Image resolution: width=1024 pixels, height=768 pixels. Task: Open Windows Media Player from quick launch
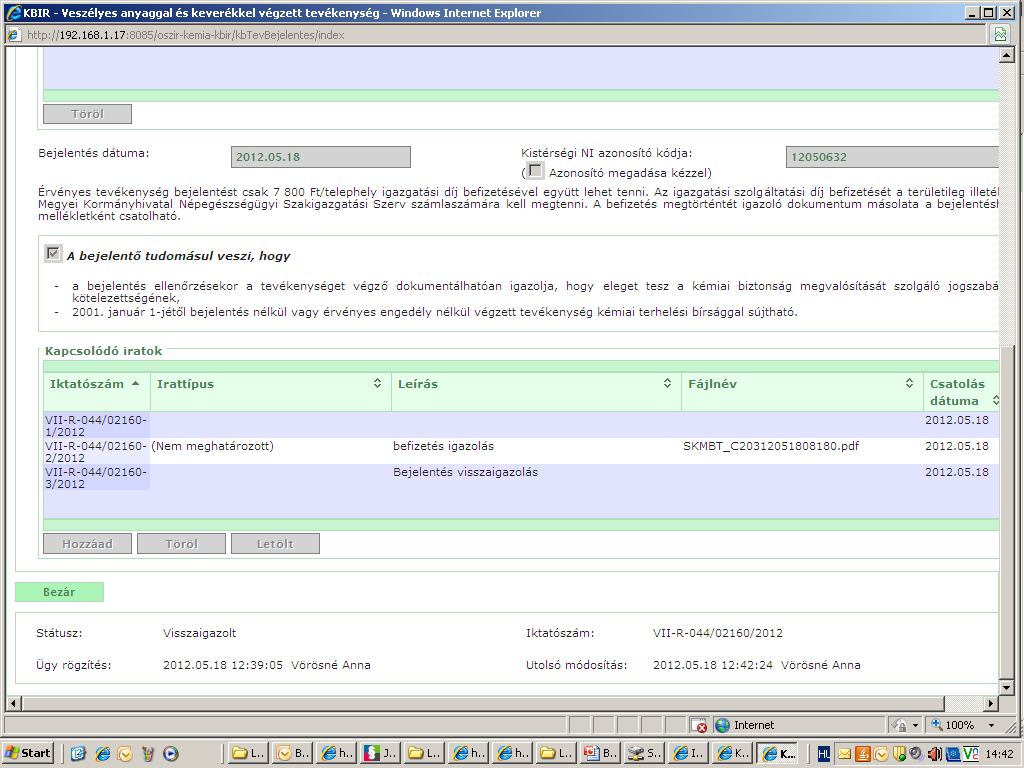(x=170, y=754)
